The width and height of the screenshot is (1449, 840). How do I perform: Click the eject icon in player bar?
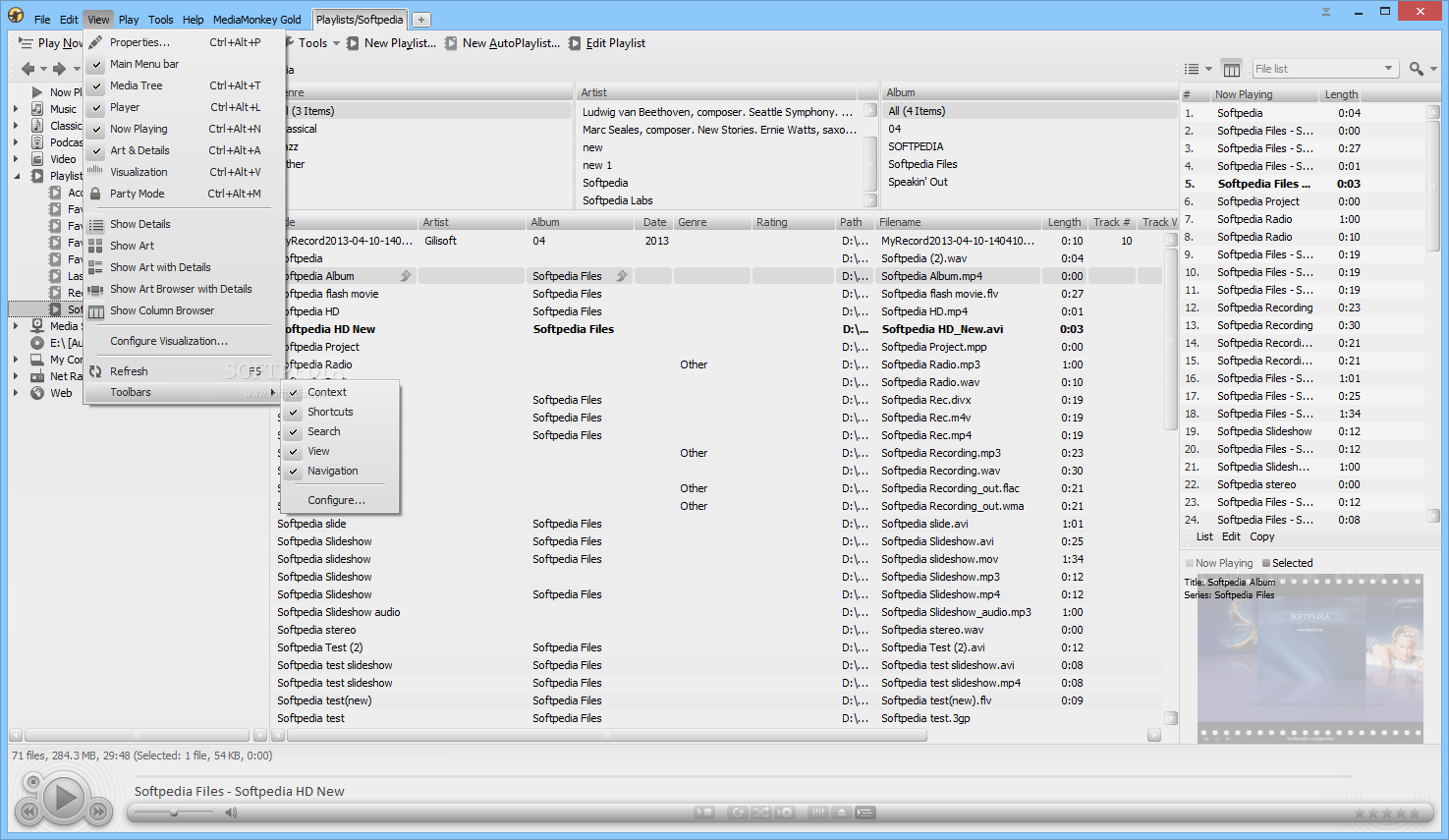(841, 812)
